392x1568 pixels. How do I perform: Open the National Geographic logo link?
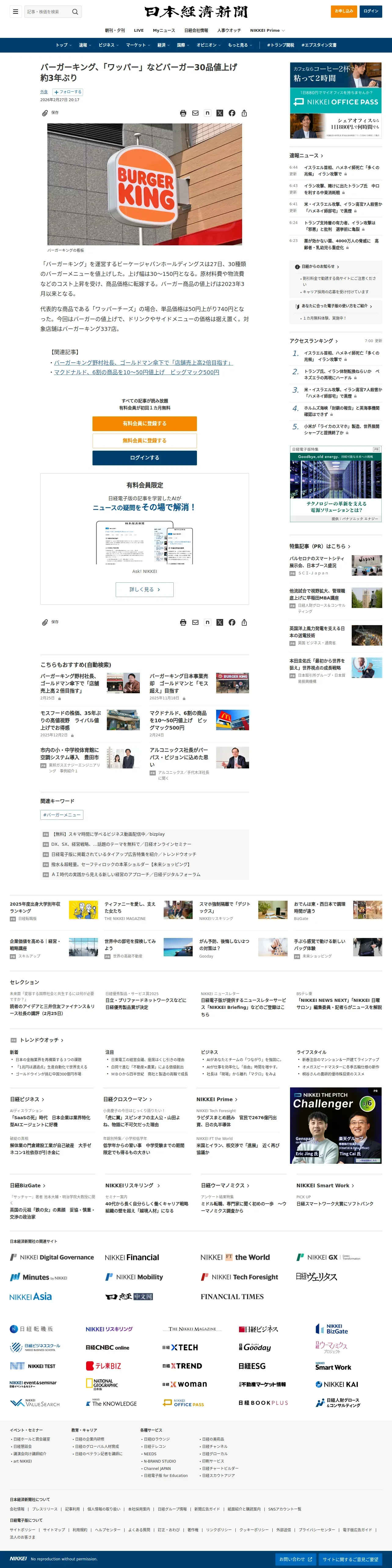pyautogui.click(x=101, y=1384)
